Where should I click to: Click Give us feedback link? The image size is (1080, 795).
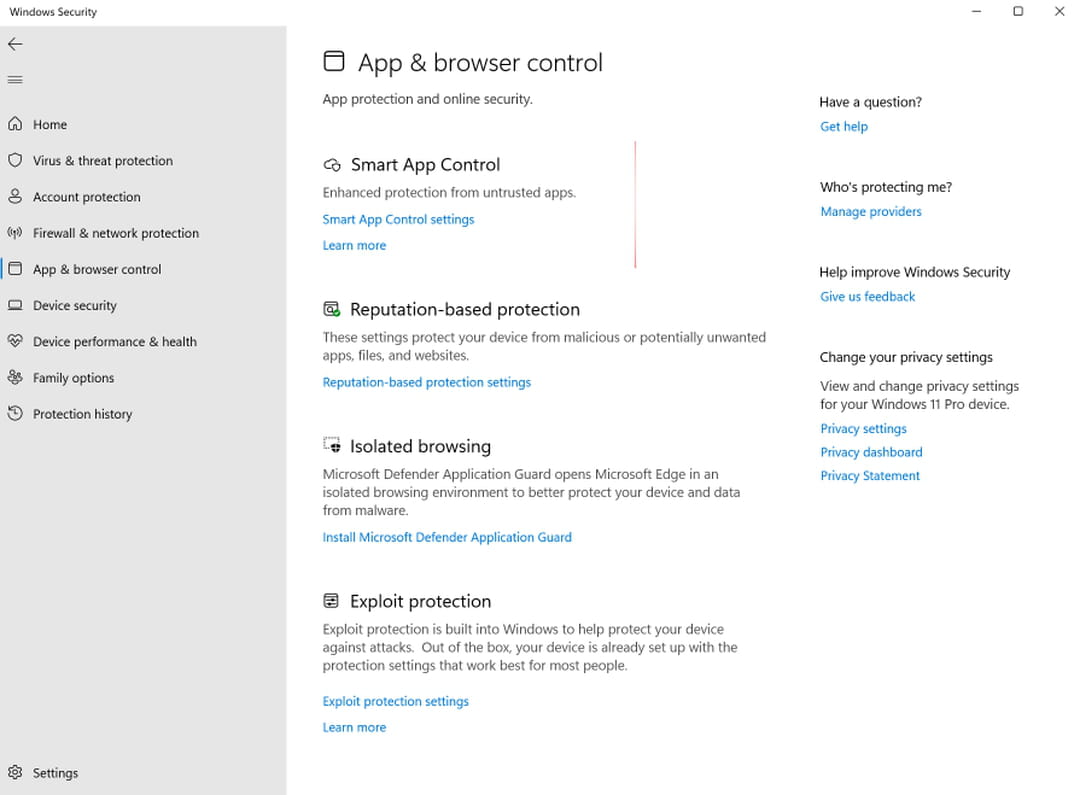(x=868, y=296)
